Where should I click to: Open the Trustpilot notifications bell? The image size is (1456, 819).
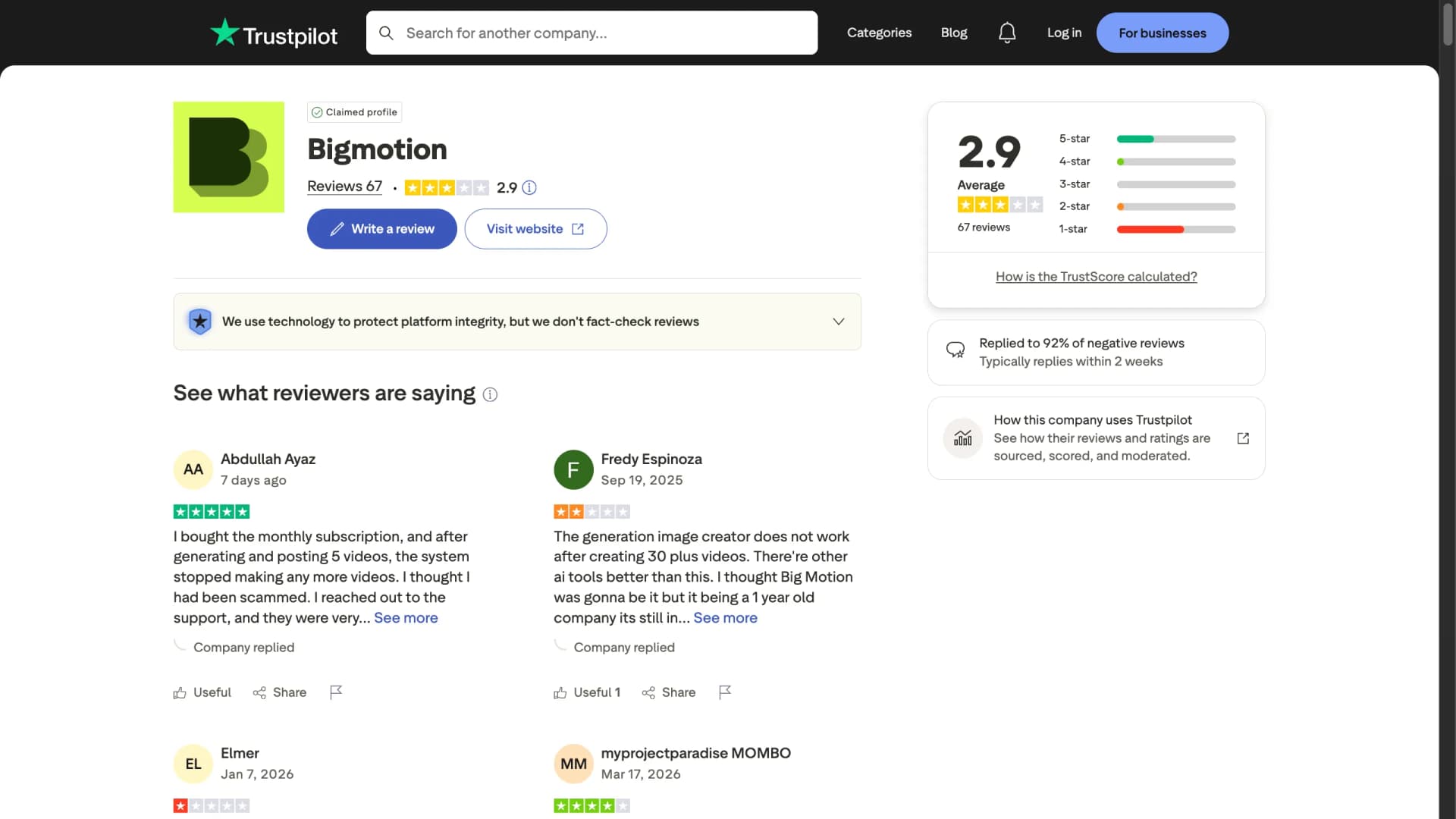pos(1006,33)
